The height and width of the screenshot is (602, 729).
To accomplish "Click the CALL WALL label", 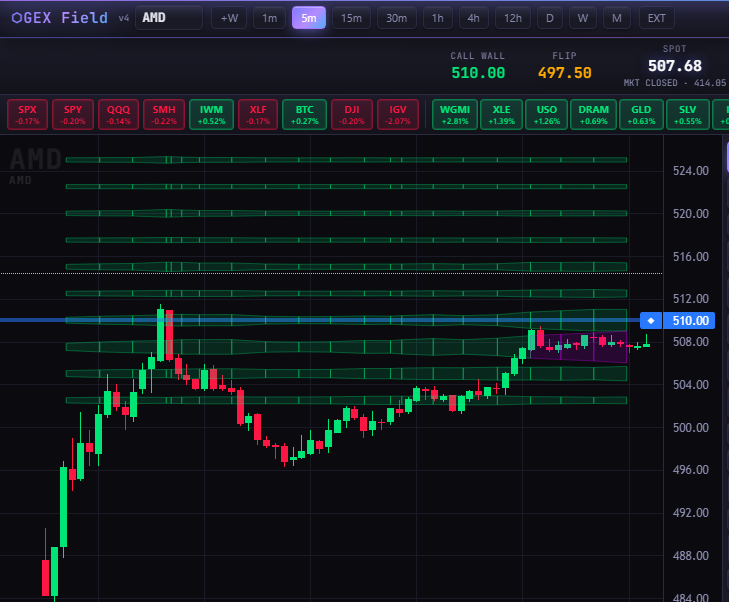I will [x=477, y=56].
